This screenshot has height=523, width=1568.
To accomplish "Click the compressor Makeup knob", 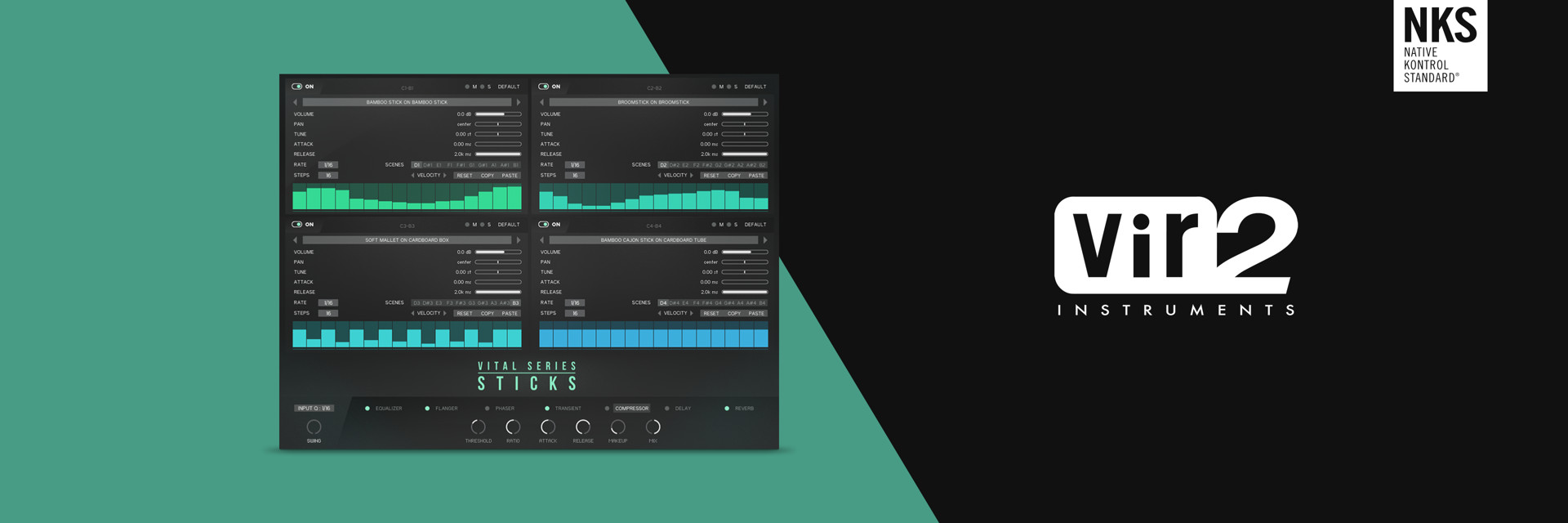I will pos(618,427).
